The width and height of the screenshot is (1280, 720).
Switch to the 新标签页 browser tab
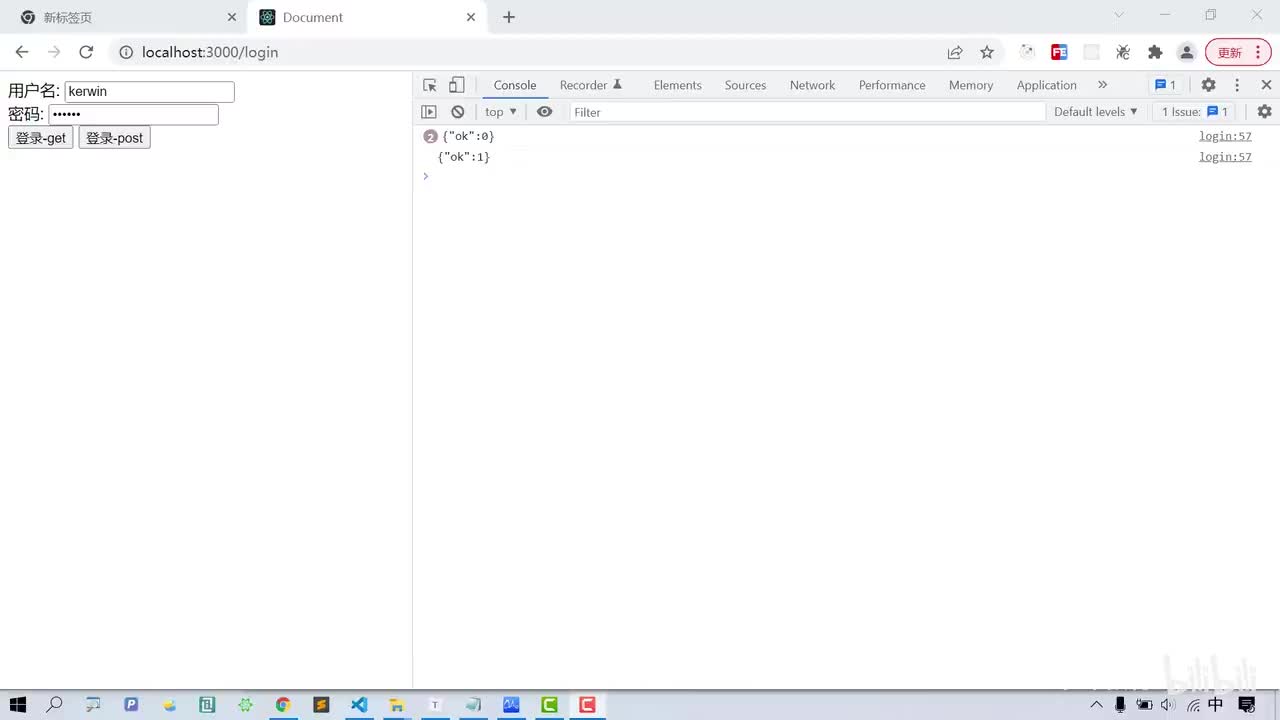[128, 17]
